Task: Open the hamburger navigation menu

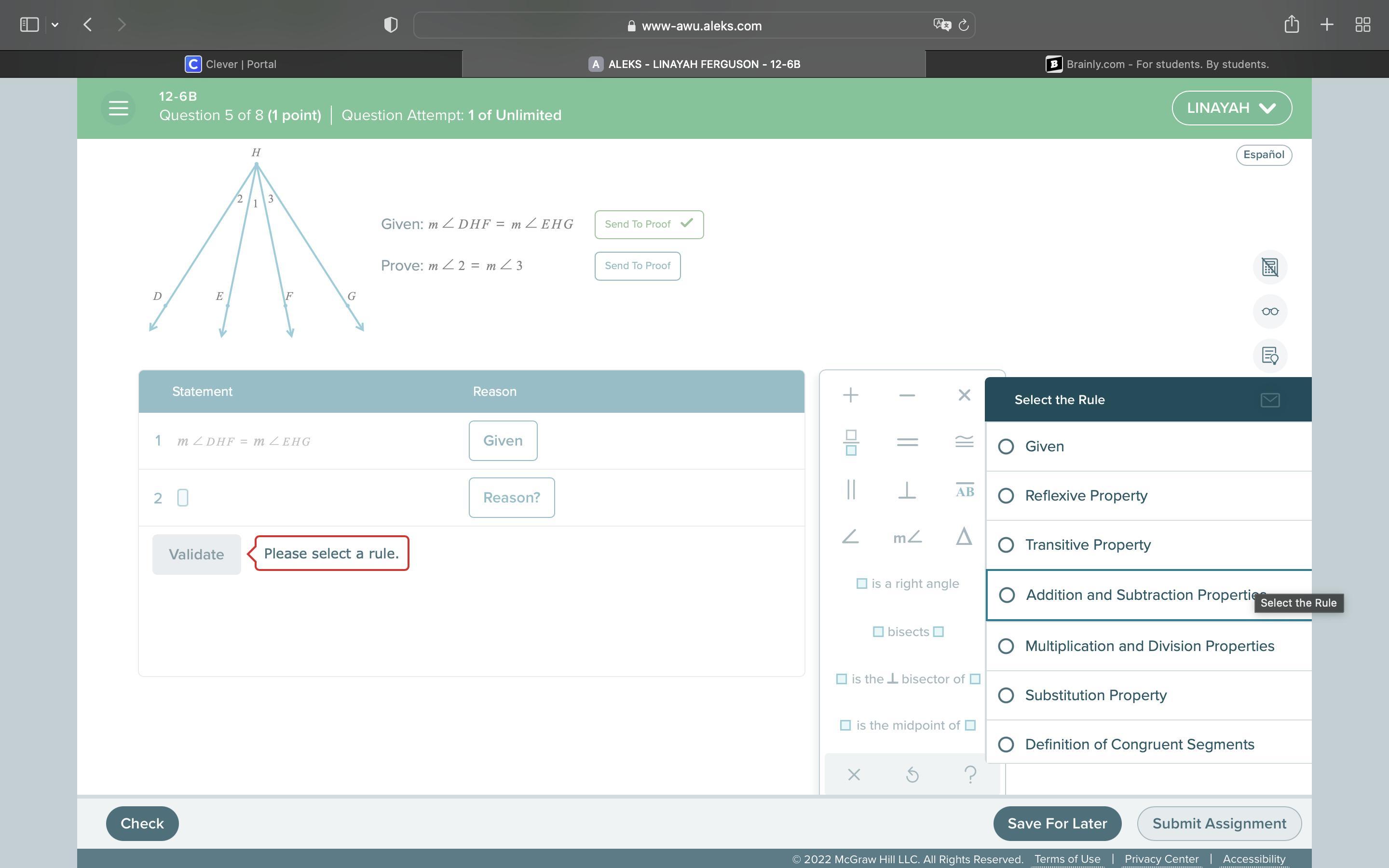Action: click(x=118, y=108)
